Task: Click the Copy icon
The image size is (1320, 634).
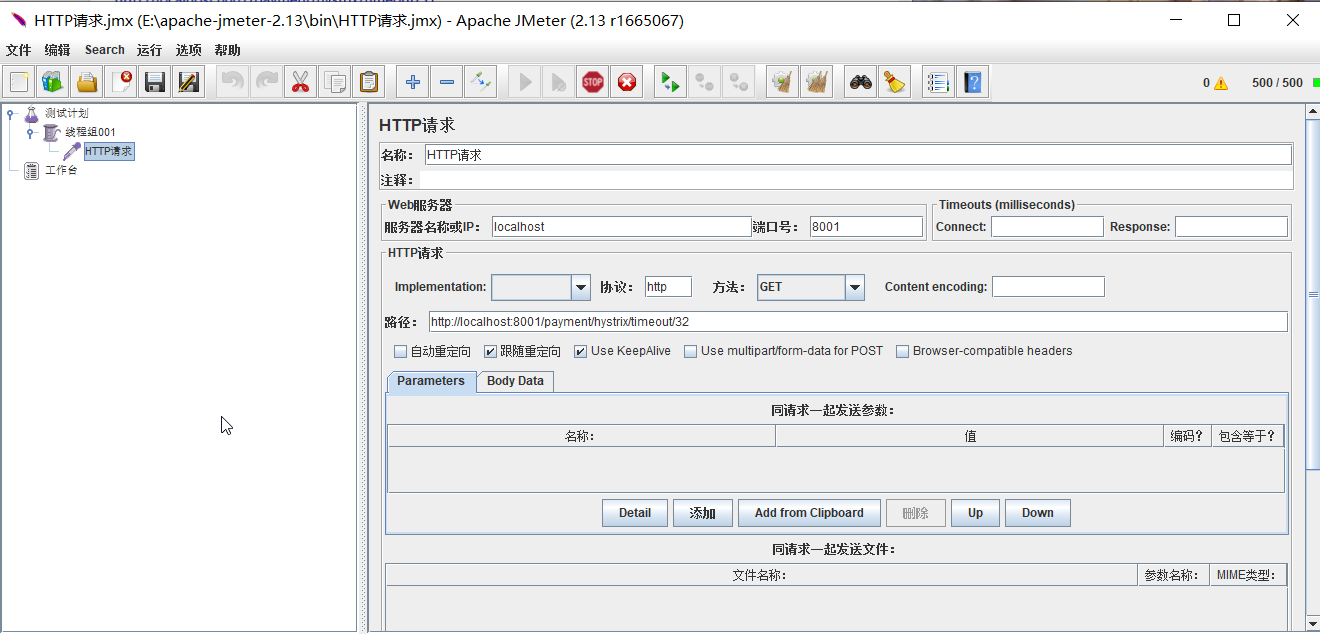Action: pyautogui.click(x=334, y=82)
